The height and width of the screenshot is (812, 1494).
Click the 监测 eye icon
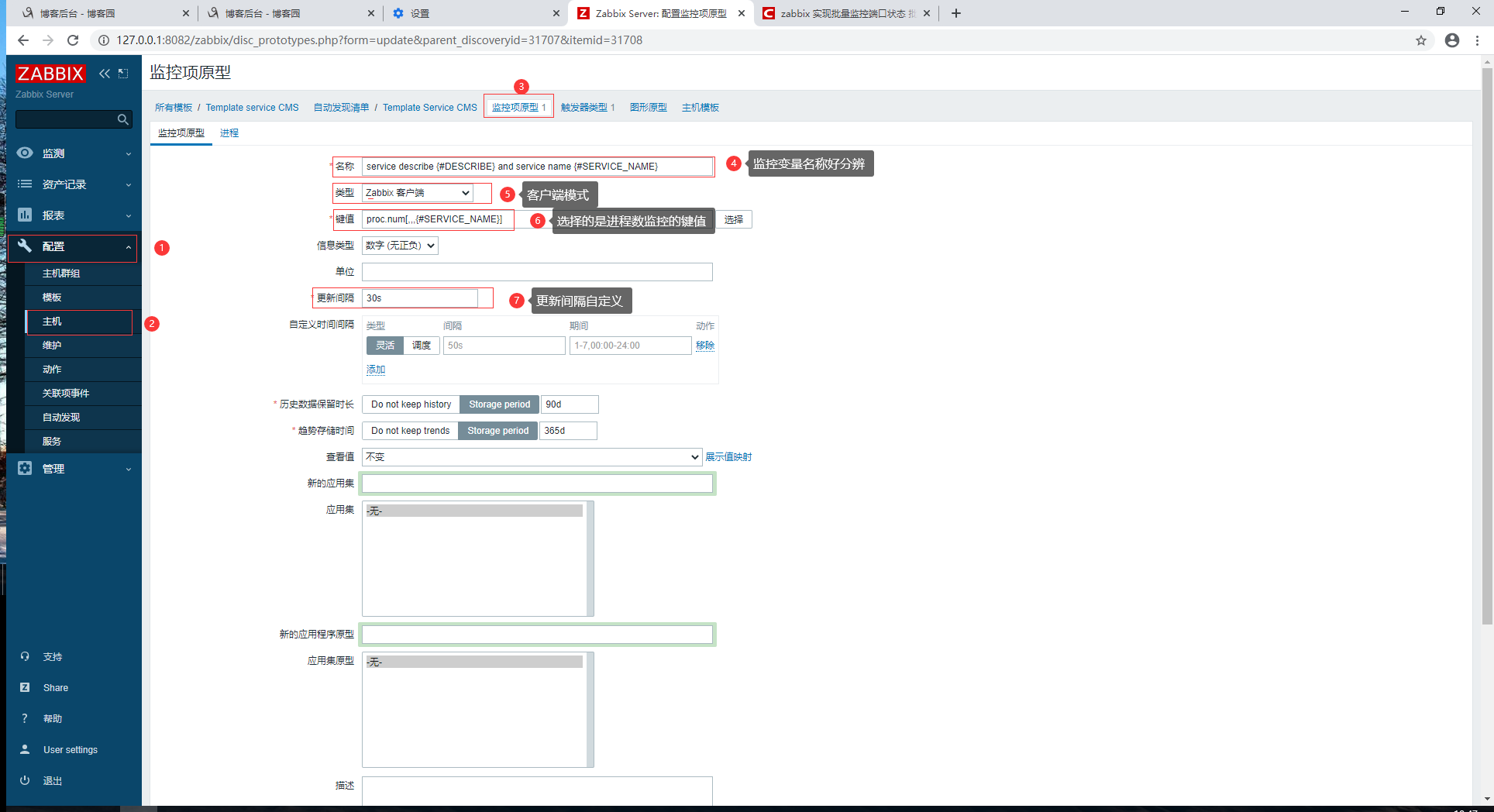coord(25,153)
